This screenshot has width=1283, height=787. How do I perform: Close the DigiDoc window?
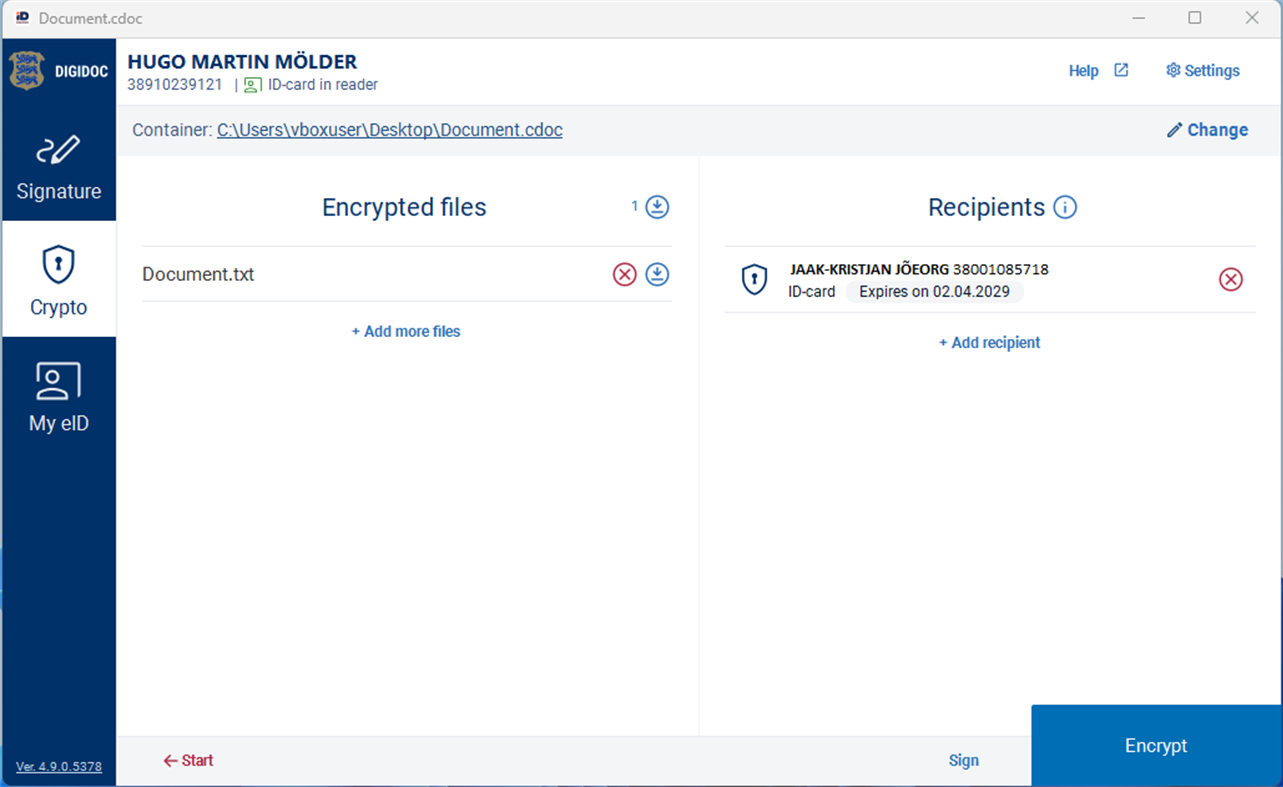click(x=1252, y=18)
